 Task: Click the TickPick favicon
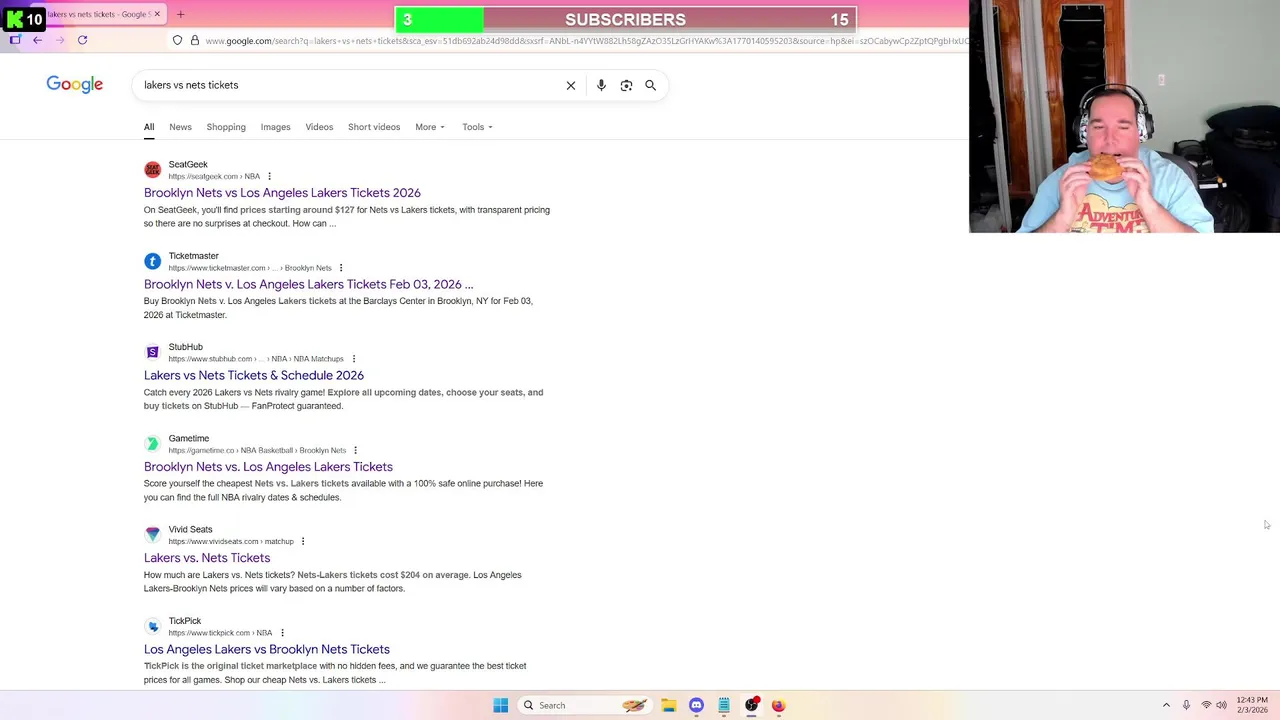(x=152, y=626)
